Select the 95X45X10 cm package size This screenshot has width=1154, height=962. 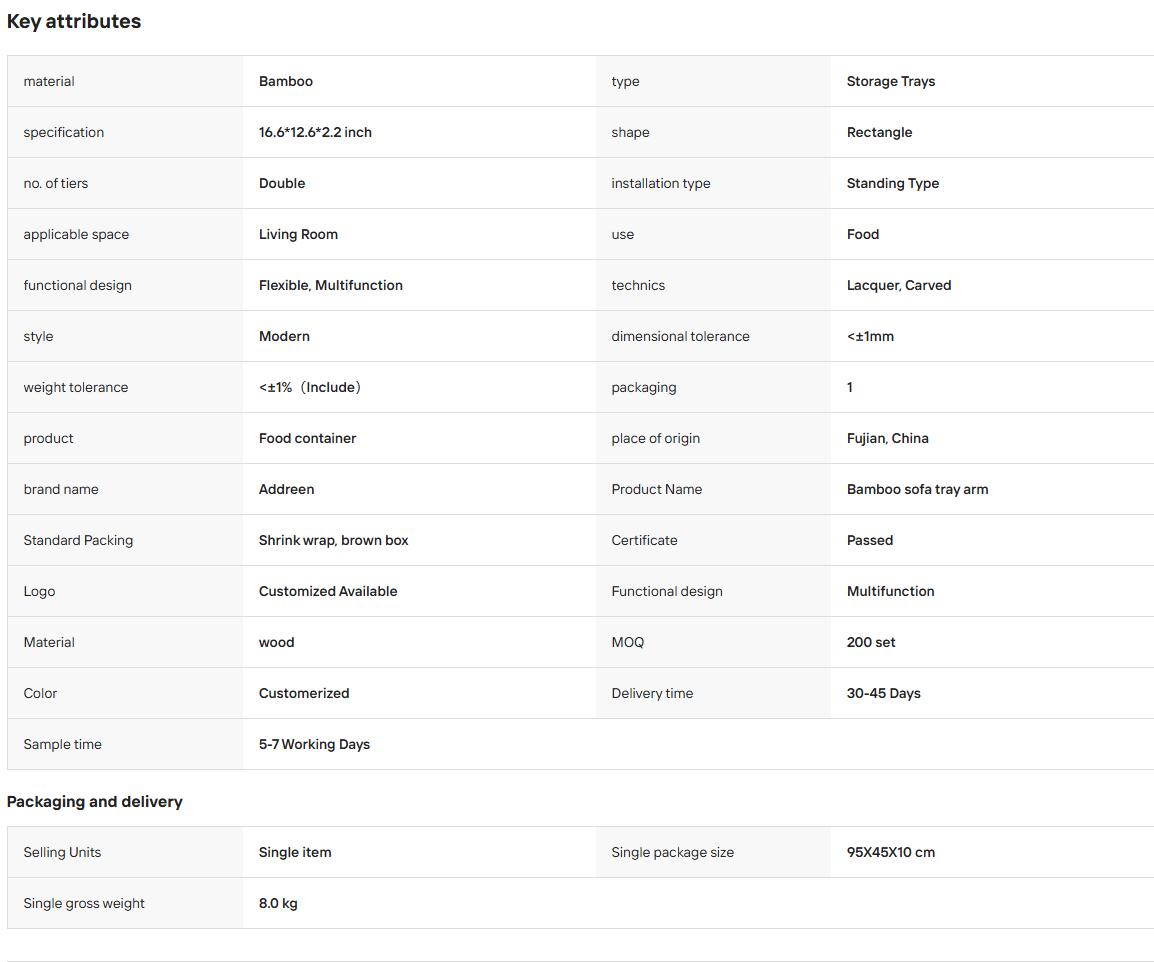pos(891,852)
